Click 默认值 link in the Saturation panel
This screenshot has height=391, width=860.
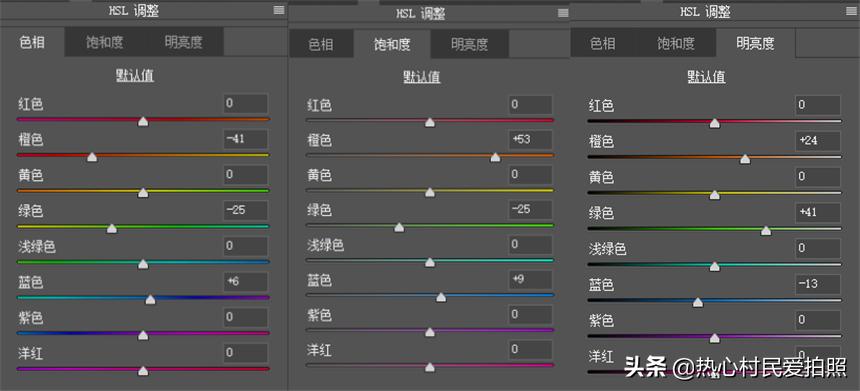click(422, 77)
